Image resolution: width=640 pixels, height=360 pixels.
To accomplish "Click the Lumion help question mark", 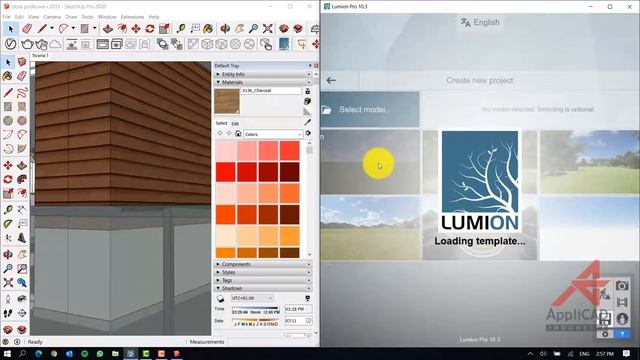I will (x=622, y=334).
